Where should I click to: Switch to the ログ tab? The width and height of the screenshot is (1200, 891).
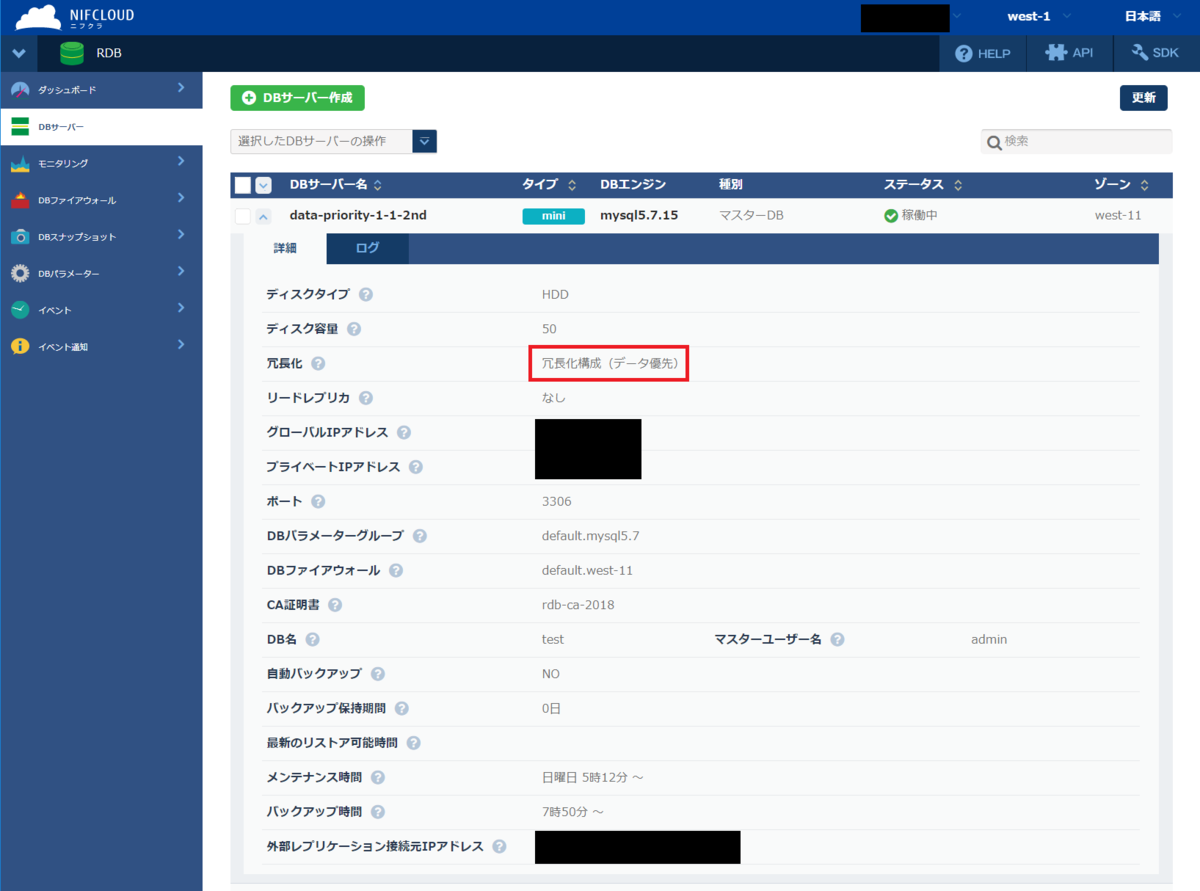[368, 249]
